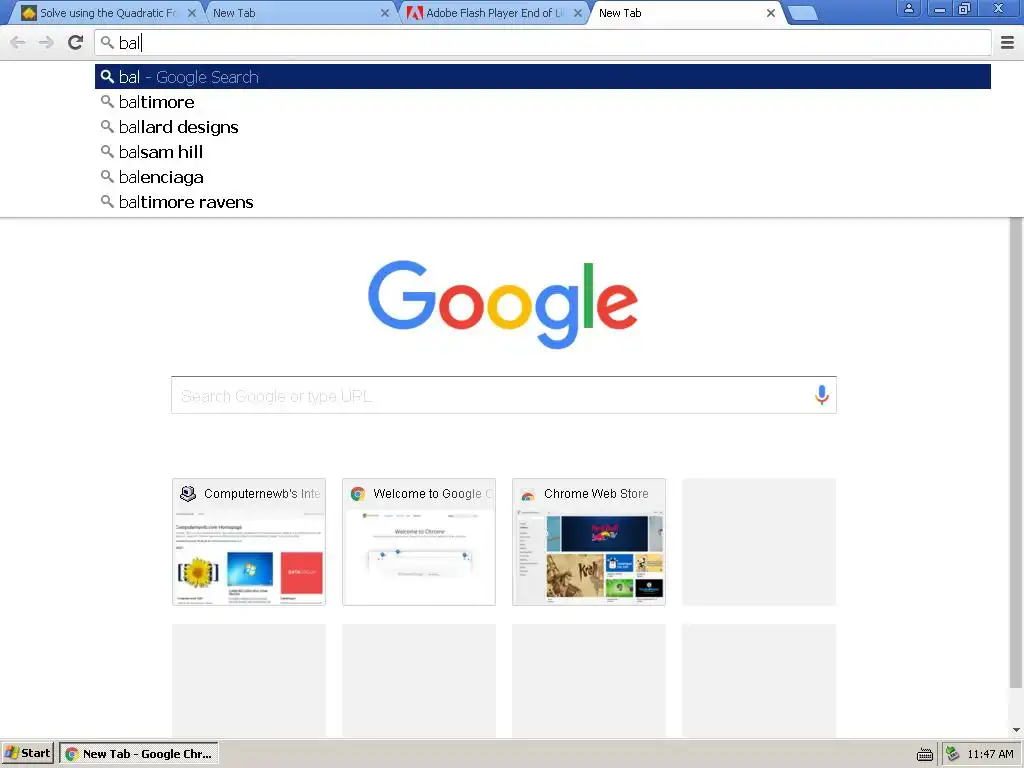Click the Google logo
The width and height of the screenshot is (1024, 768).
503,304
